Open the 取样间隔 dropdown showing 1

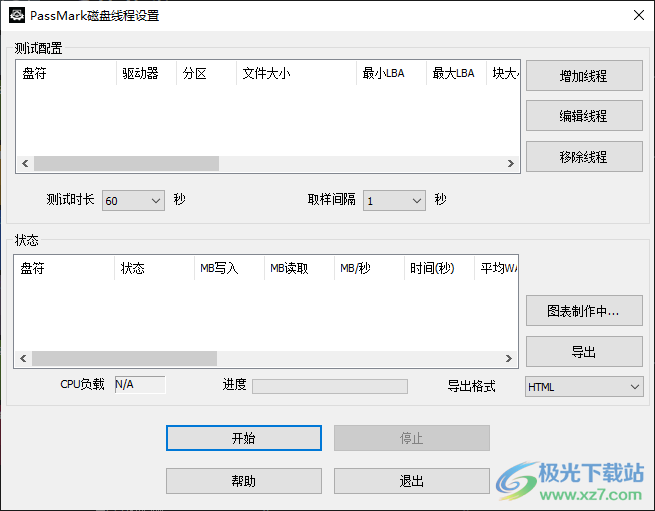(x=394, y=201)
